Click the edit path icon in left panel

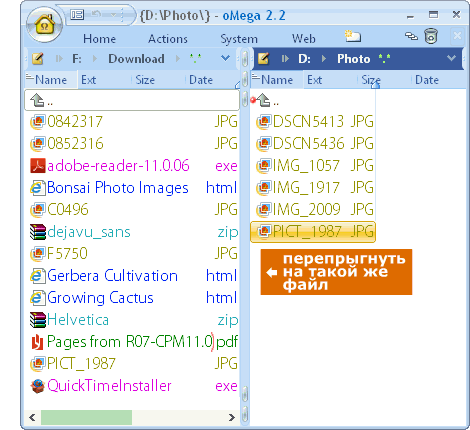[38, 59]
